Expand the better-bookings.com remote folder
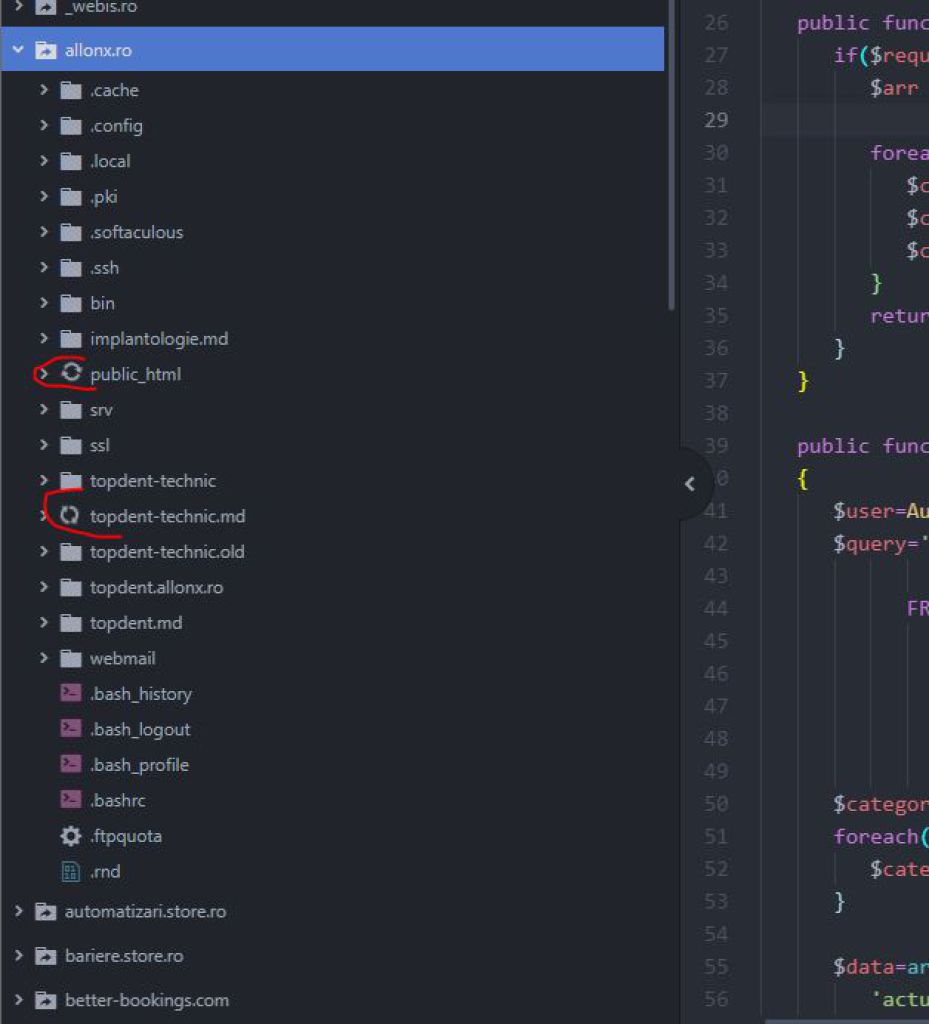929x1024 pixels. 18,1000
